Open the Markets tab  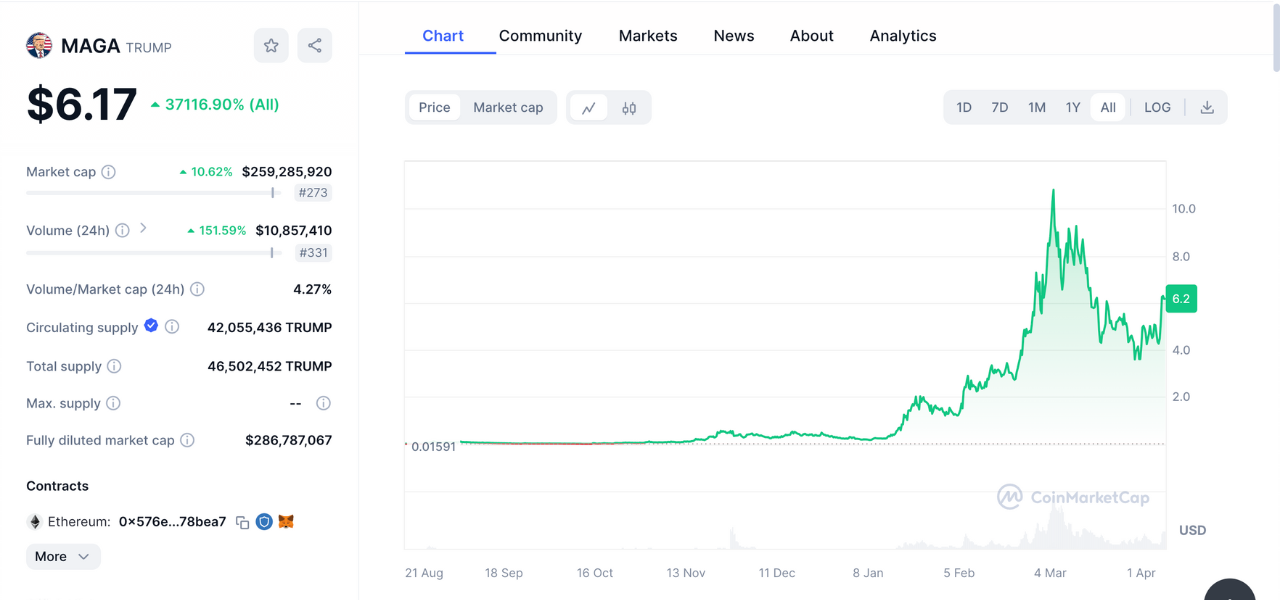pos(648,36)
